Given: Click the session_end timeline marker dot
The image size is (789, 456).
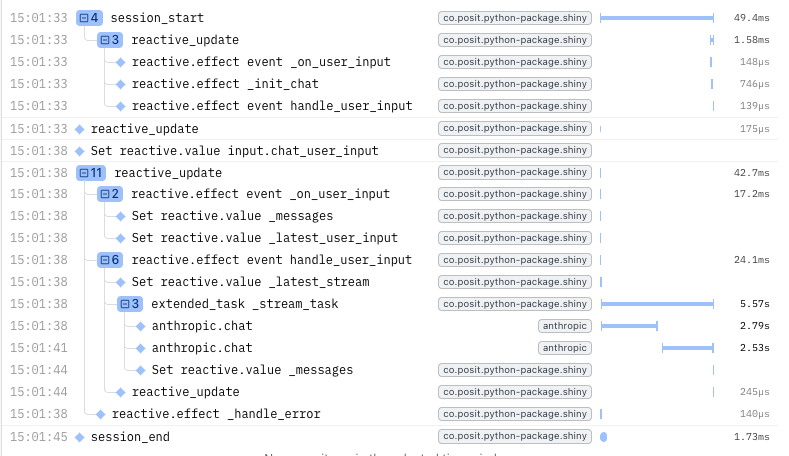Looking at the screenshot, I should click(604, 437).
